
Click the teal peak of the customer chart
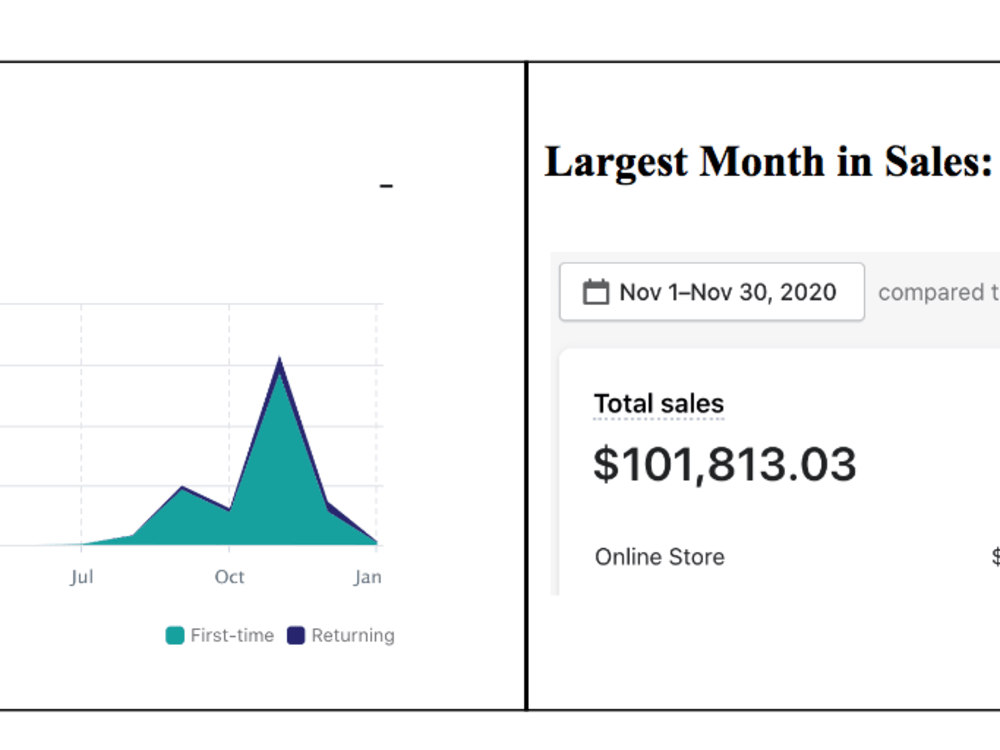tap(279, 376)
